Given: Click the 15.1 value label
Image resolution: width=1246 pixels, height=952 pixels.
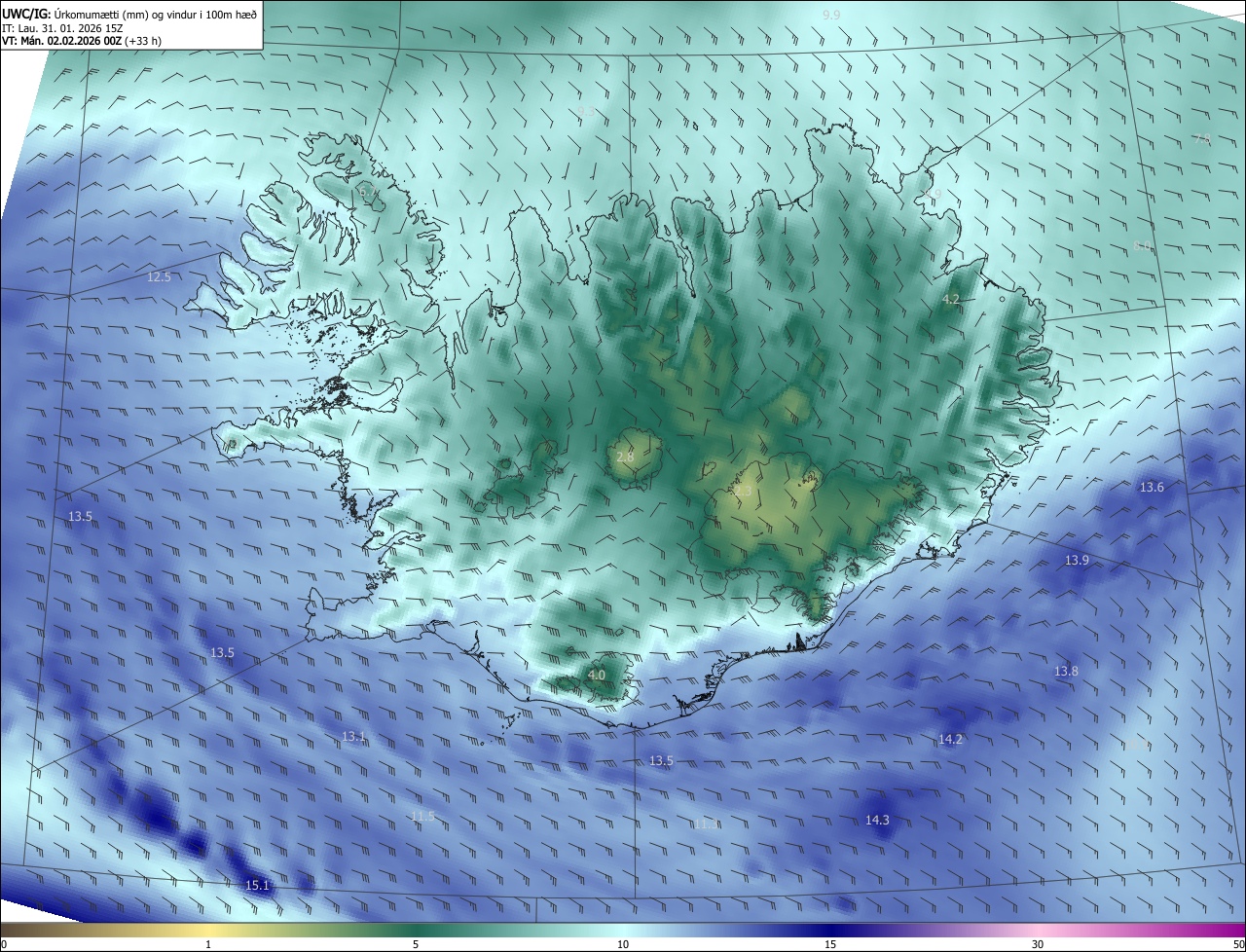Looking at the screenshot, I should click(x=257, y=885).
